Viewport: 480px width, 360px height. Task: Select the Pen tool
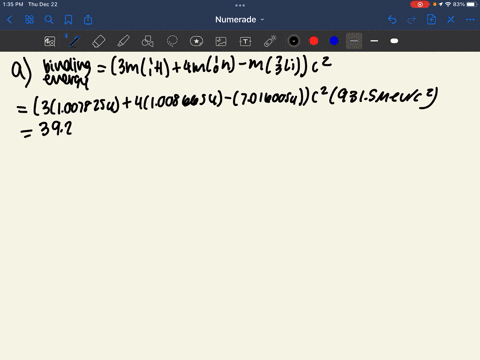tap(74, 41)
